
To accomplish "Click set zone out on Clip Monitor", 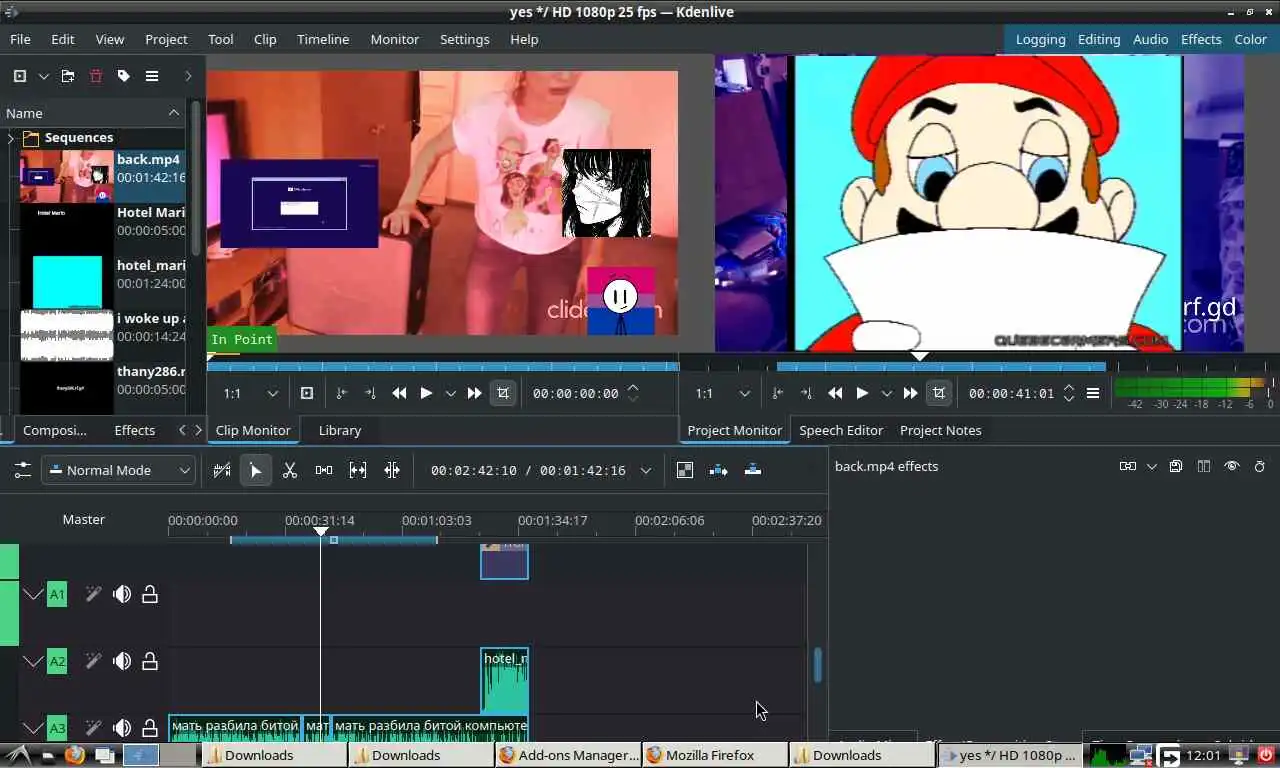I will pos(370,393).
